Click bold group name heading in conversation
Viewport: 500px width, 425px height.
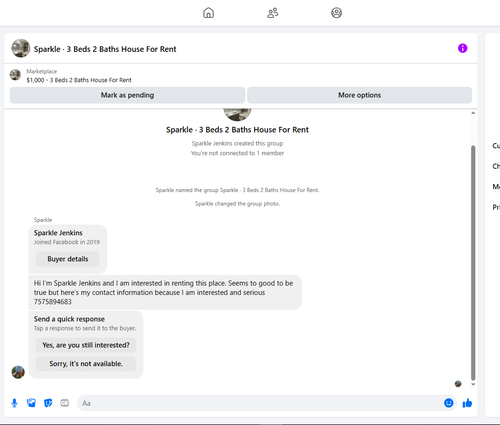click(x=237, y=130)
